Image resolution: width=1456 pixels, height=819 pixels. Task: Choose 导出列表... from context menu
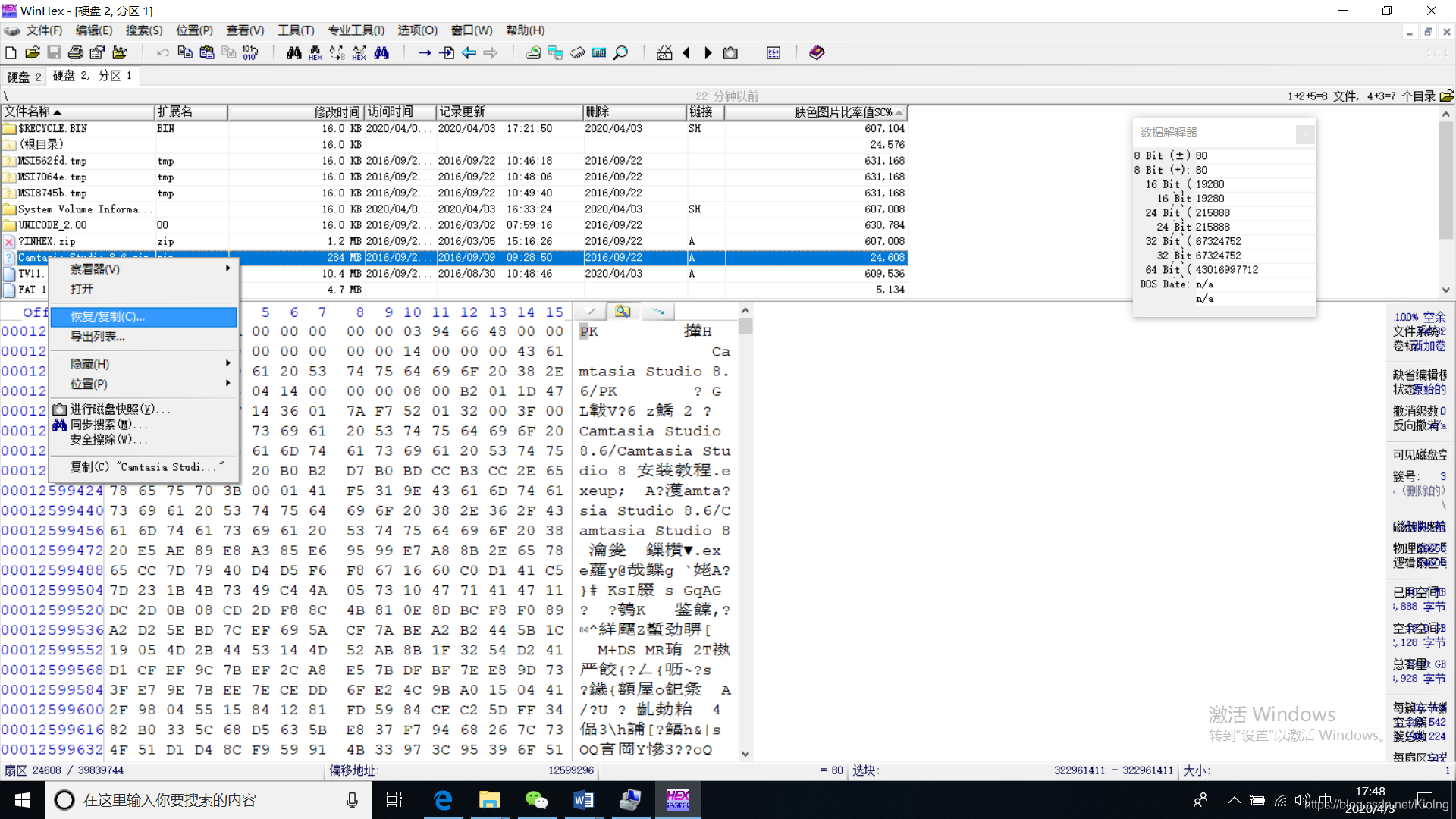(x=97, y=337)
